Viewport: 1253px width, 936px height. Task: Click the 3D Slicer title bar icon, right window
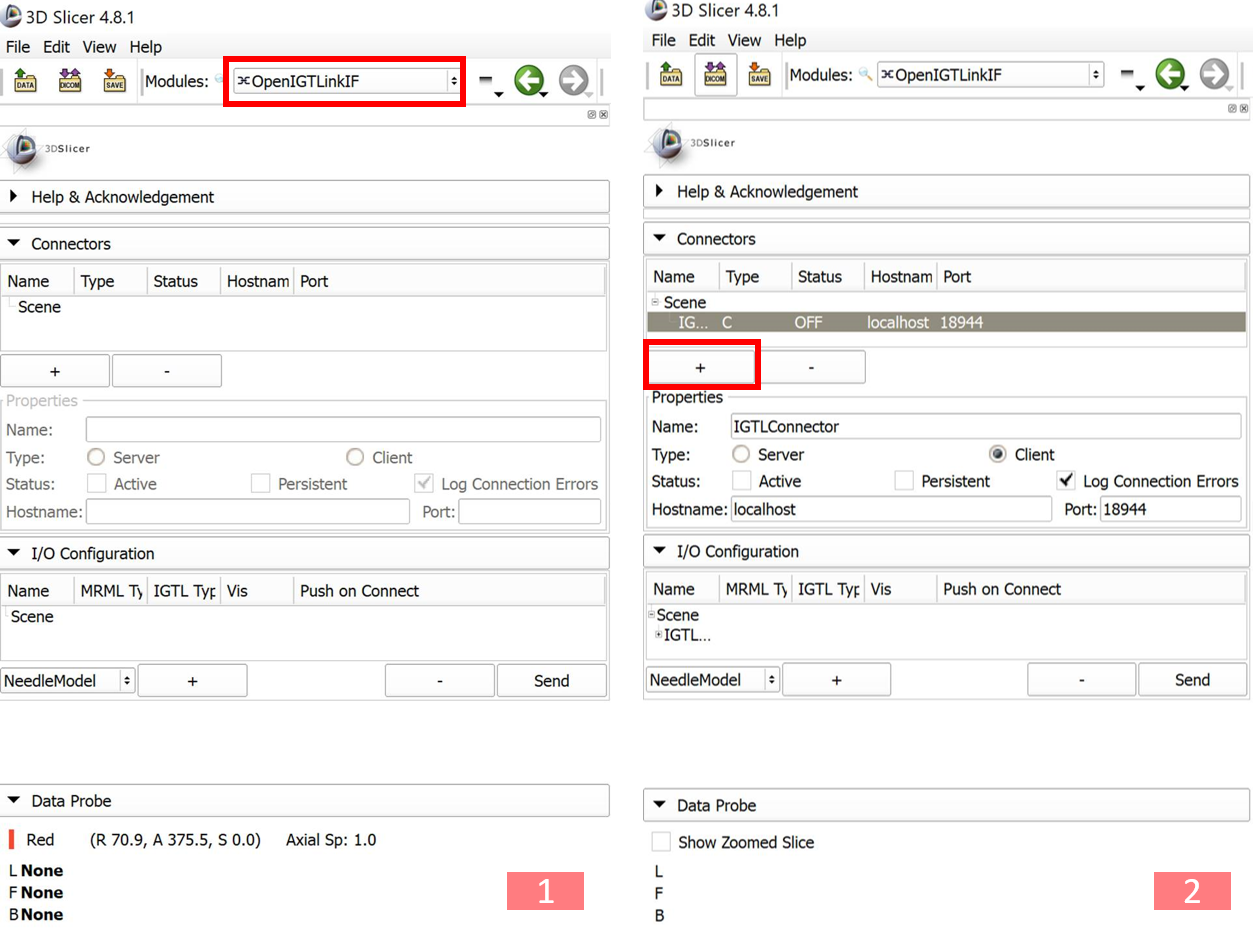click(x=657, y=10)
